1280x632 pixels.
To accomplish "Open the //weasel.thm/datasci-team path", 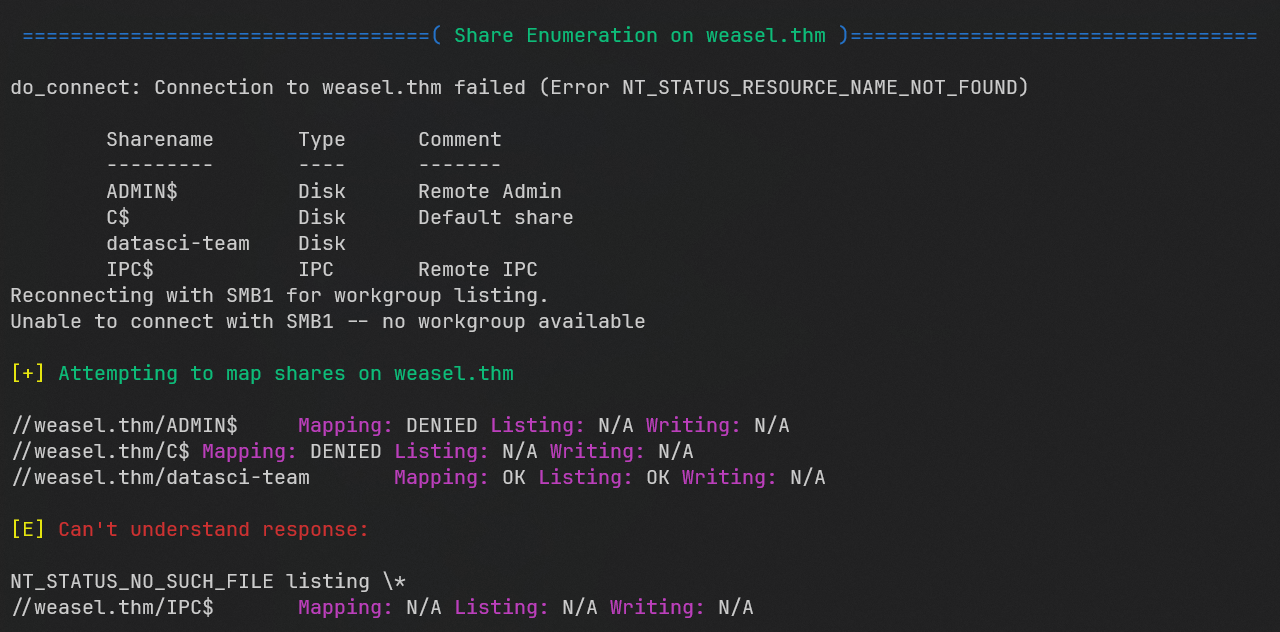I will click(160, 478).
